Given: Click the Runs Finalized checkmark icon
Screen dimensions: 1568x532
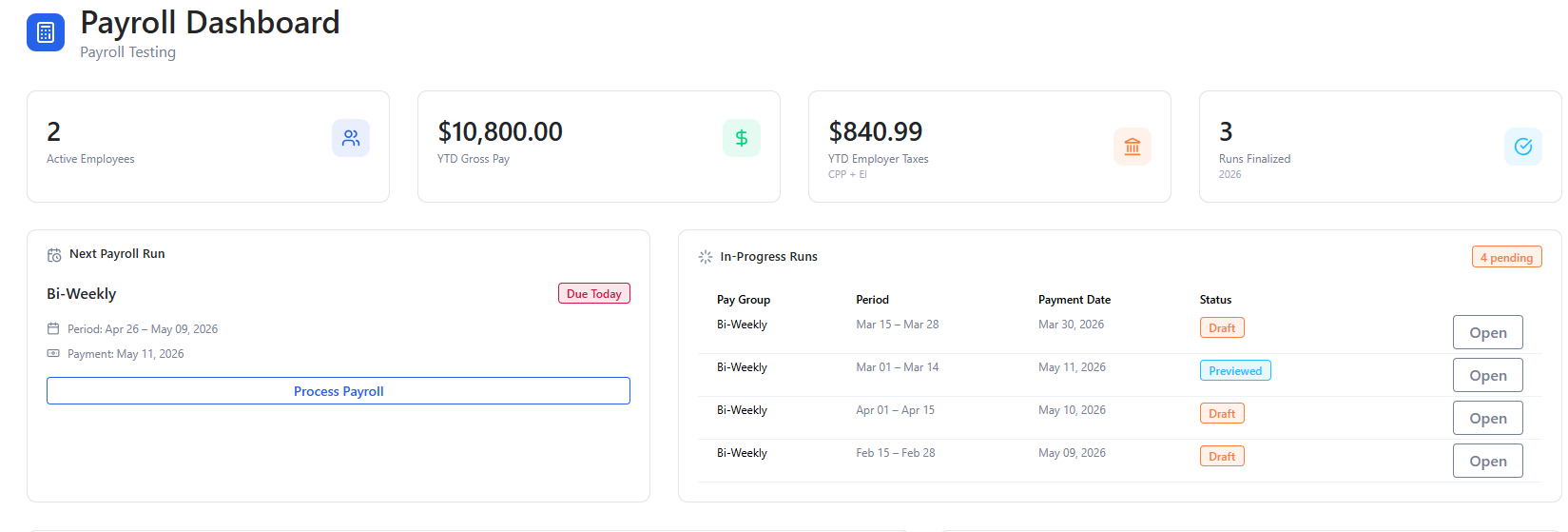Looking at the screenshot, I should 1523,147.
